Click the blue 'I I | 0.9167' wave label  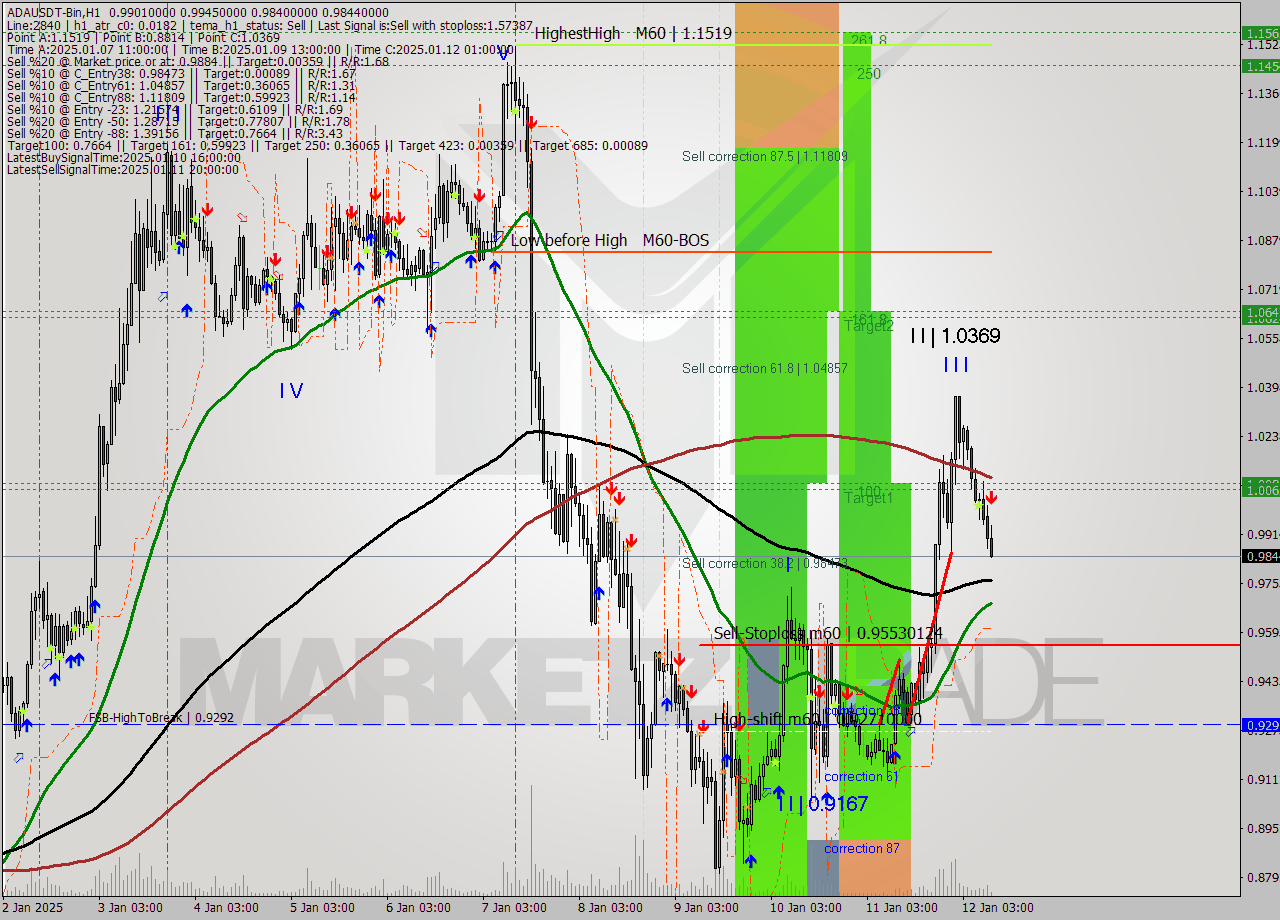(x=821, y=803)
